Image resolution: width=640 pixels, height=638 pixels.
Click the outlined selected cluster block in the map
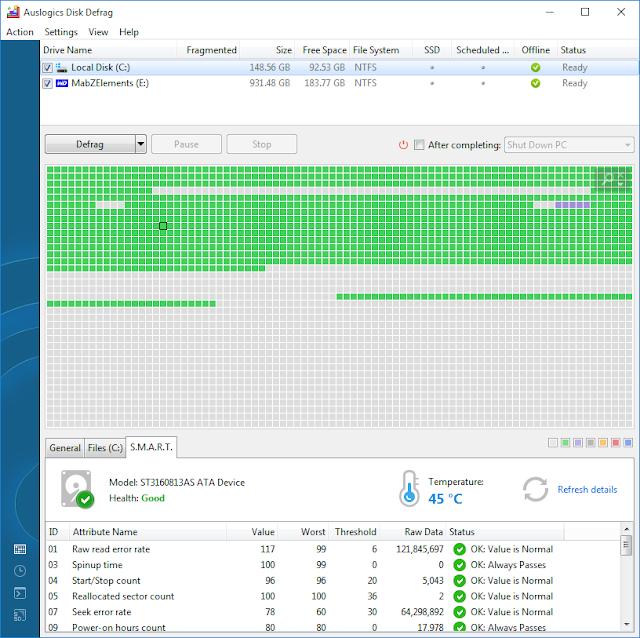tap(163, 226)
